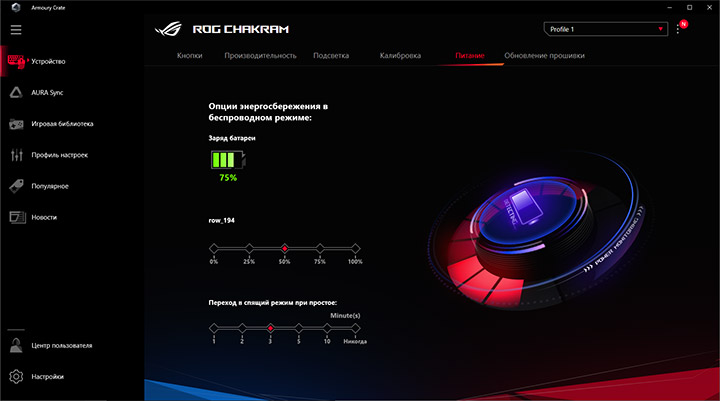Open the Центр пользователя sidebar entry
720x401 pixels.
[x=62, y=345]
